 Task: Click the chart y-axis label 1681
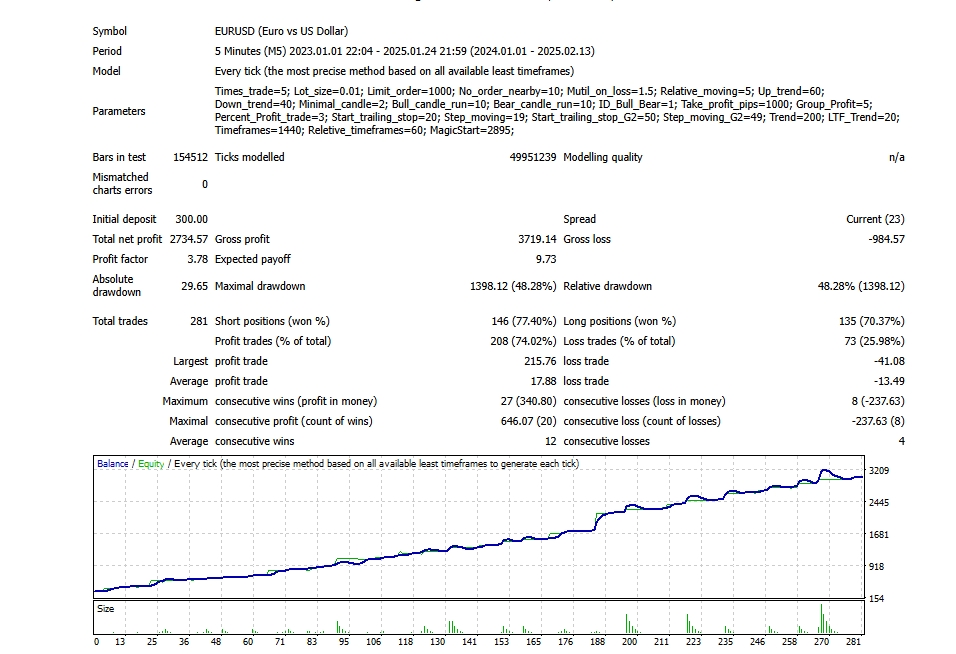(879, 535)
